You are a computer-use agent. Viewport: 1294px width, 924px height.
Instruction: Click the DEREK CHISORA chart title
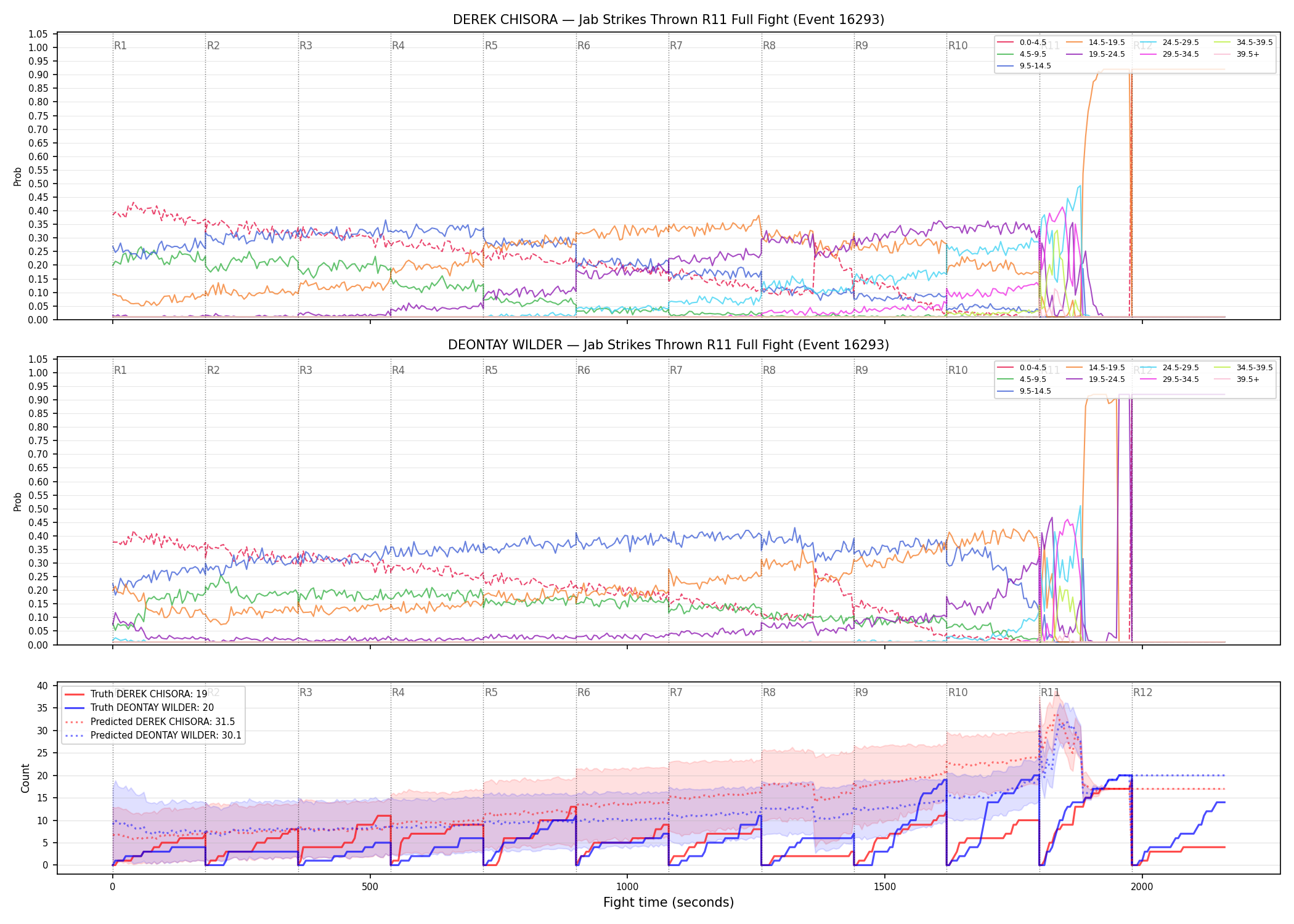[669, 20]
